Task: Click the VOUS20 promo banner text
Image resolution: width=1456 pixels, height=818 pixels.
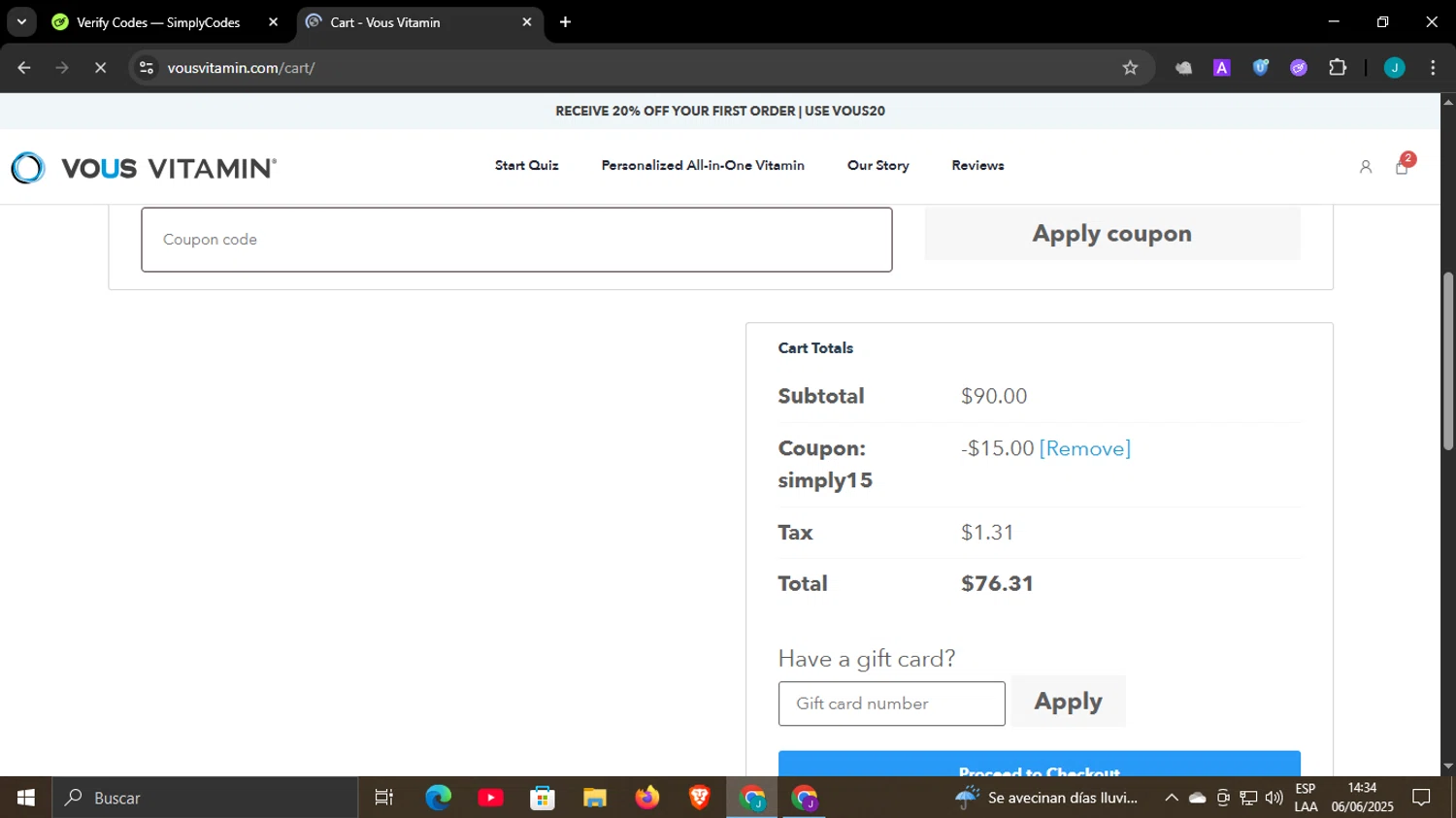Action: [720, 112]
